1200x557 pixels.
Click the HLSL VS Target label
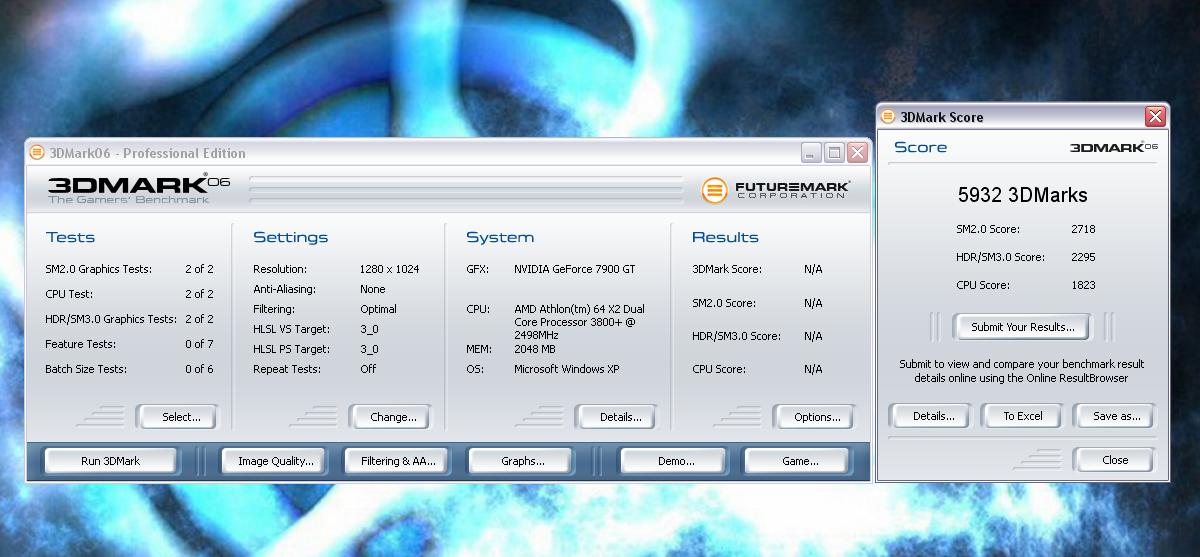(x=291, y=329)
